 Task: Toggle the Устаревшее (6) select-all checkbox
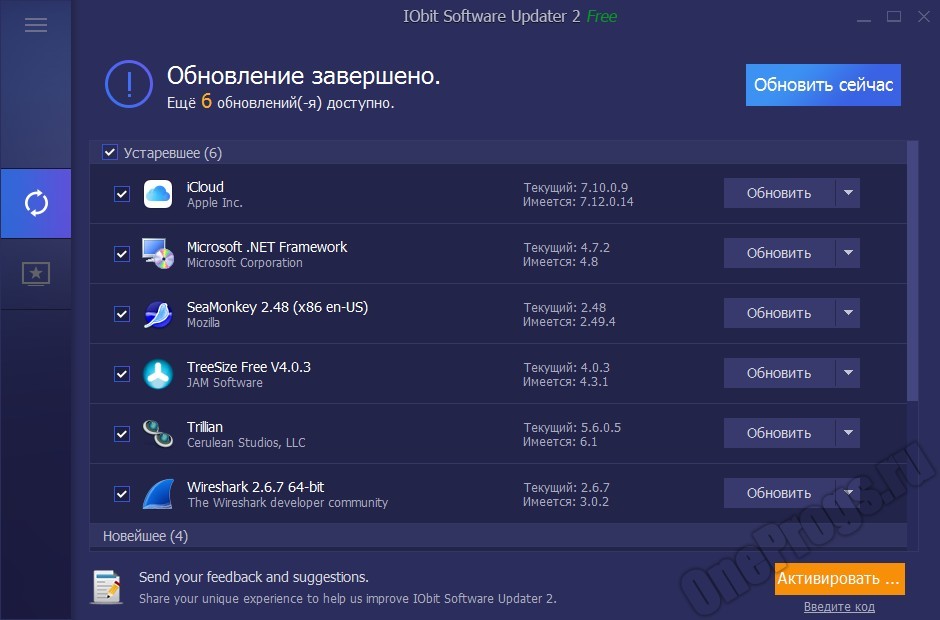coord(110,152)
